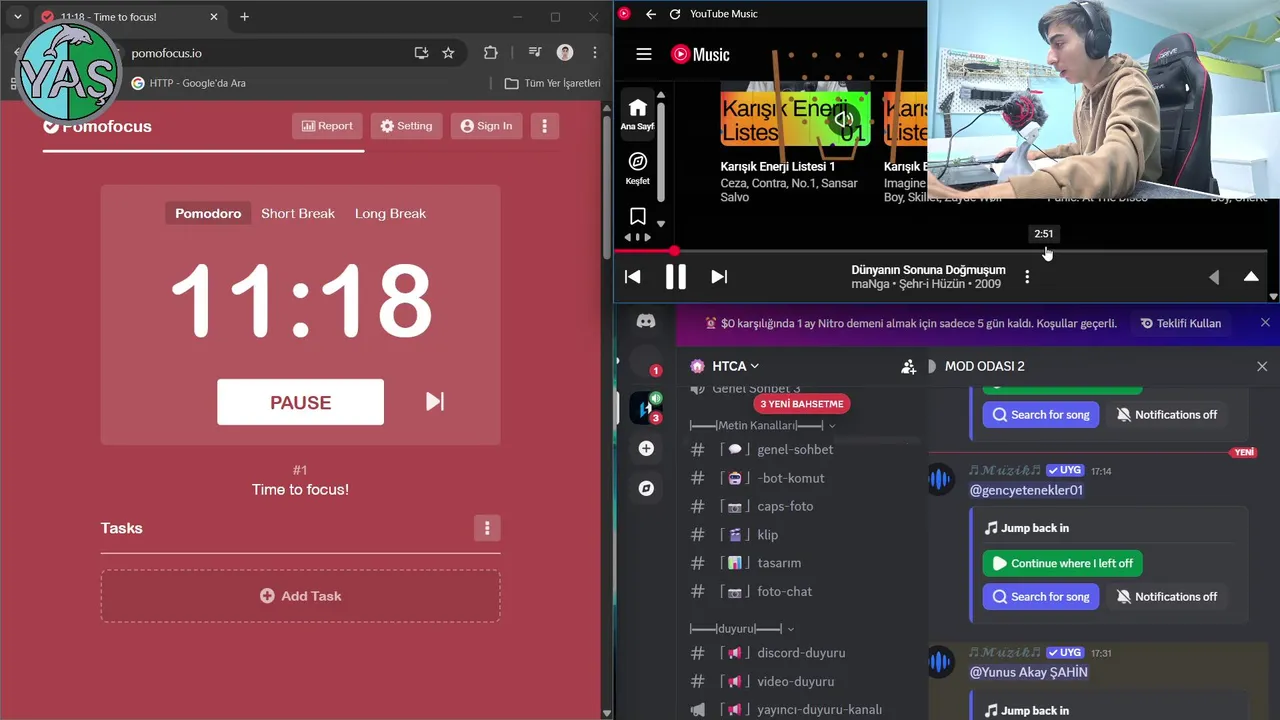1280x720 pixels.
Task: Open song options three-dot menu
Action: pyautogui.click(x=1027, y=277)
